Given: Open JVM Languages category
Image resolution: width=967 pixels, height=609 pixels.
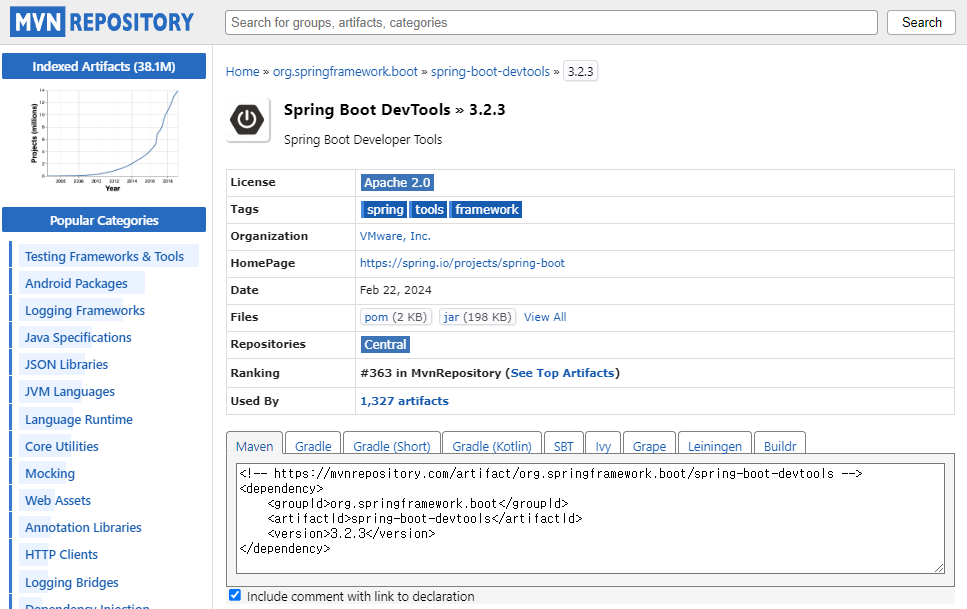Looking at the screenshot, I should pyautogui.click(x=70, y=392).
